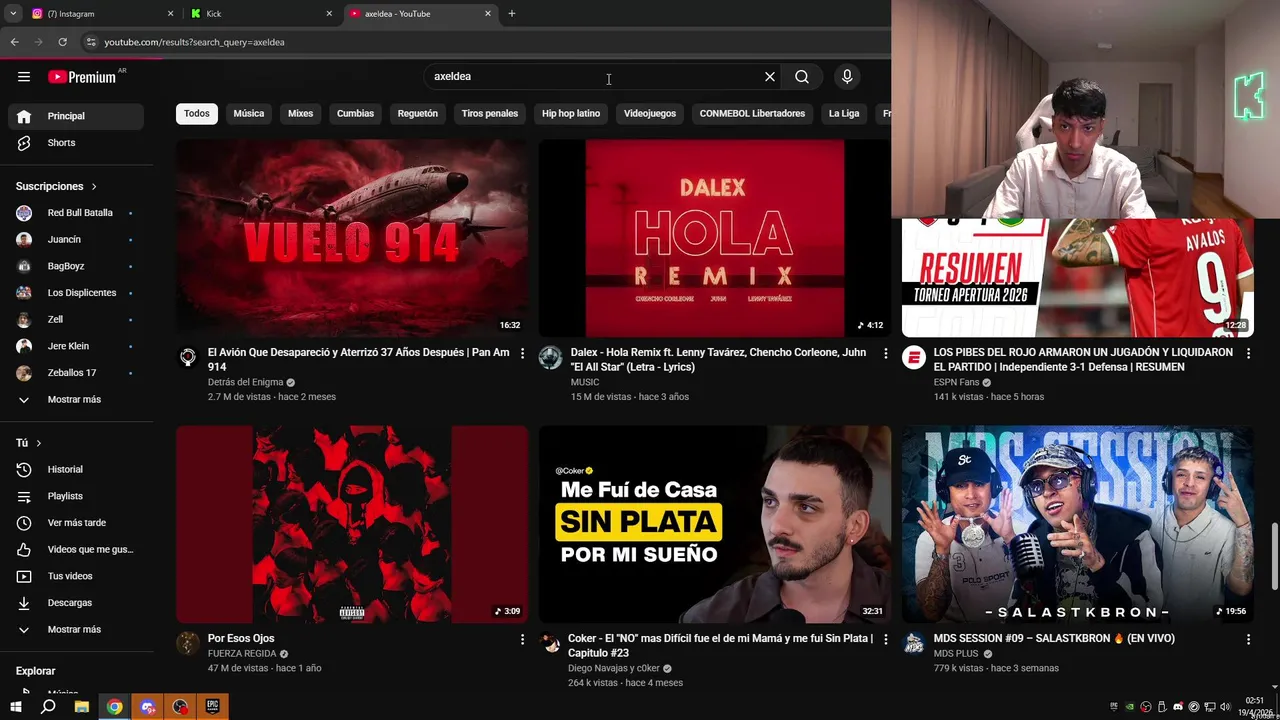The image size is (1280, 720).
Task: Select the Videojuegos filter chip
Action: click(x=650, y=114)
